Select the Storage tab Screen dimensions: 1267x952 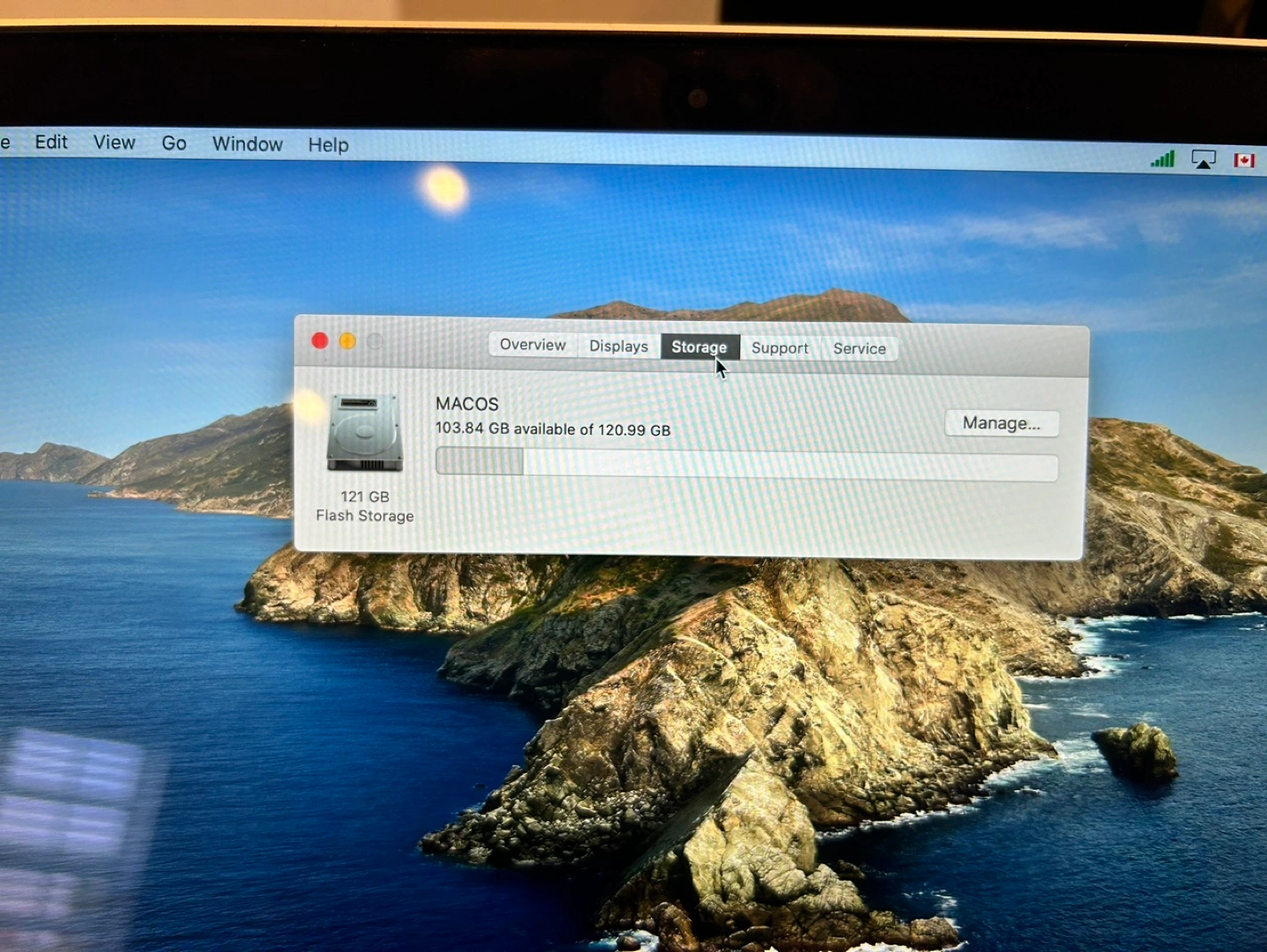click(x=699, y=348)
